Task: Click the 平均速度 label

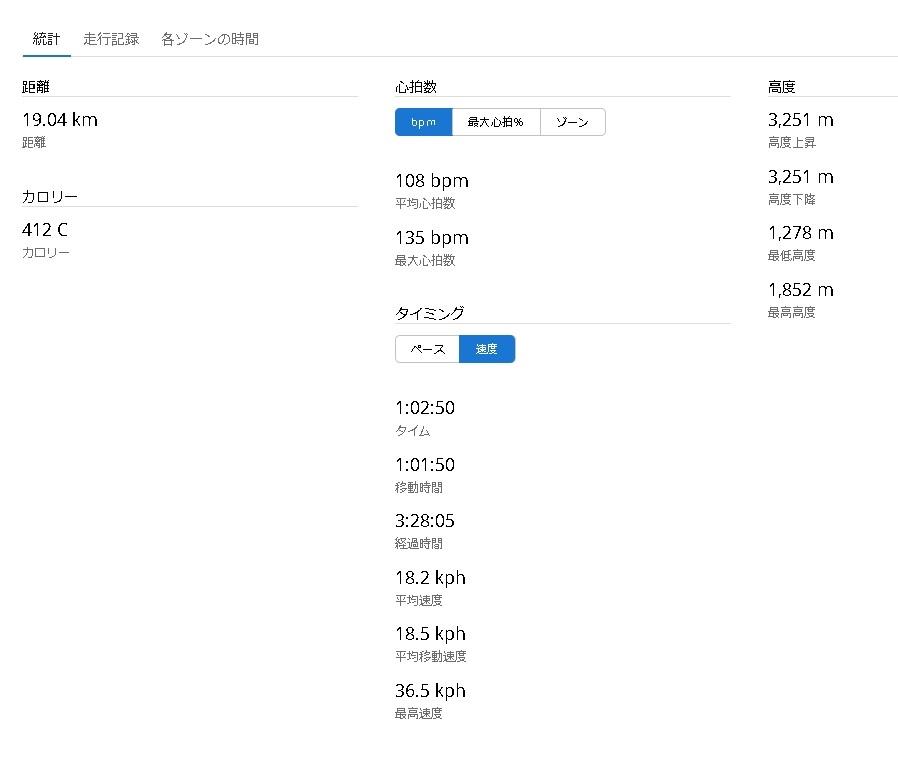Action: (419, 600)
